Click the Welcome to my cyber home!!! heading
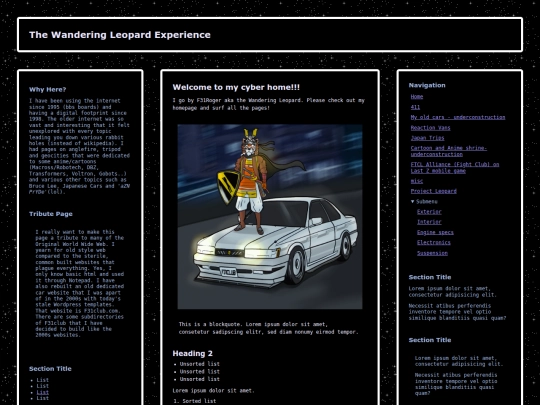This screenshot has height=405, width=540. [236, 87]
